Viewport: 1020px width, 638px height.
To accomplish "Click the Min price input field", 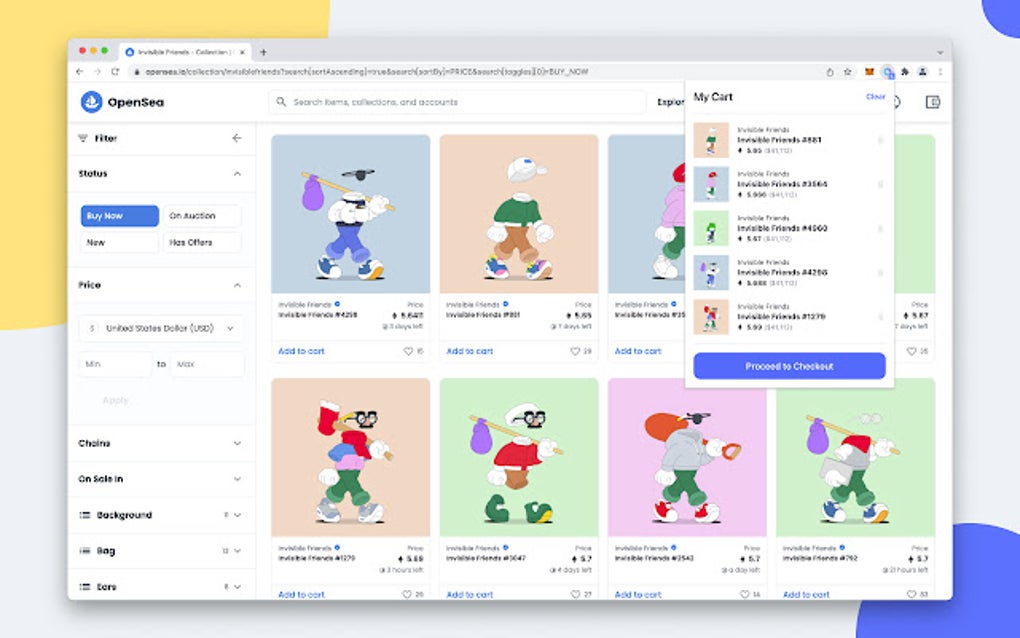I will pos(114,364).
